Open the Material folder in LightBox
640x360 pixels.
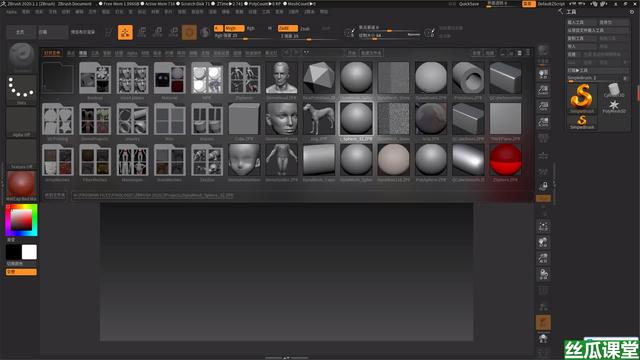click(170, 78)
